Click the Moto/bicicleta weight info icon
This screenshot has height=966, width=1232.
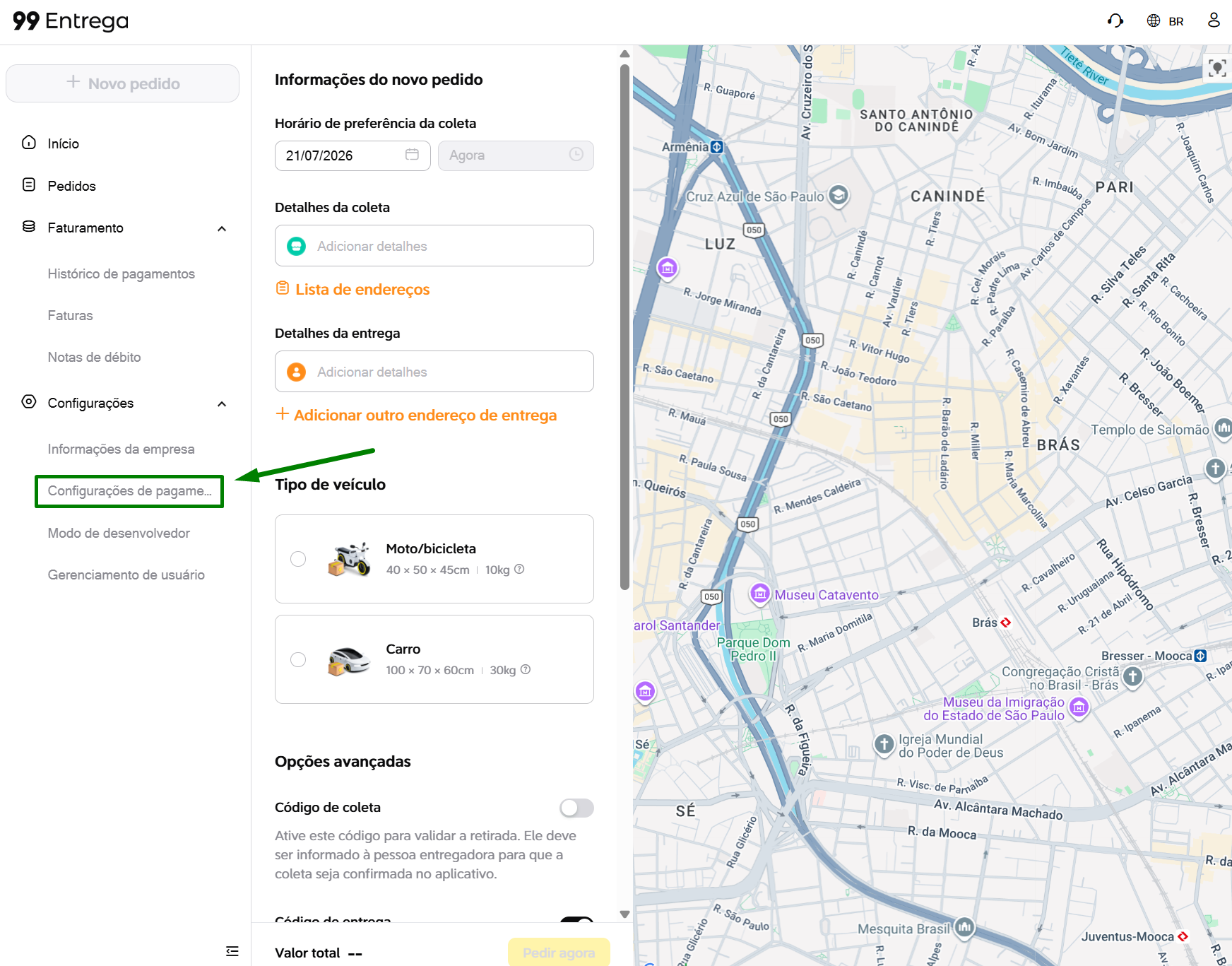tap(519, 569)
